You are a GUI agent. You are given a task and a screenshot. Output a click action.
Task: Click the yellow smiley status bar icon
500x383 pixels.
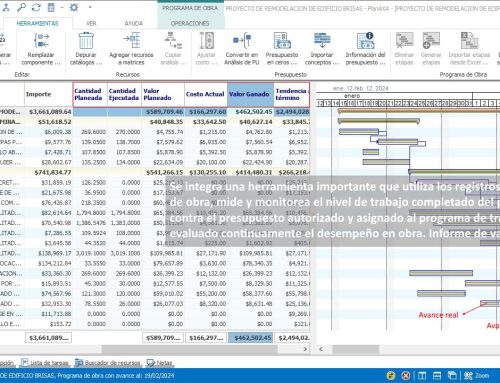[x=391, y=376]
